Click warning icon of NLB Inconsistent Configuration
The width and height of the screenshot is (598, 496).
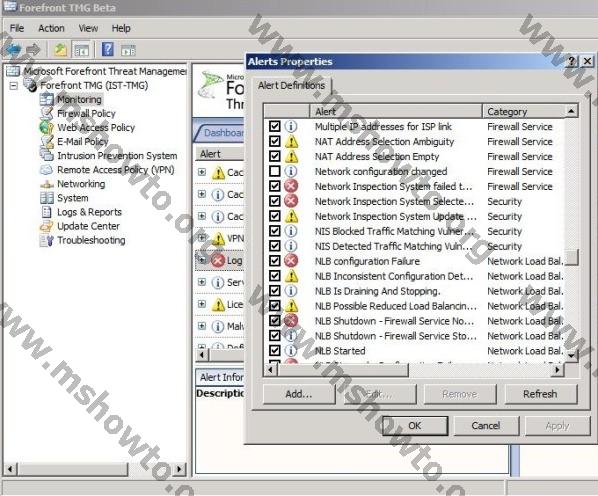[x=291, y=276]
